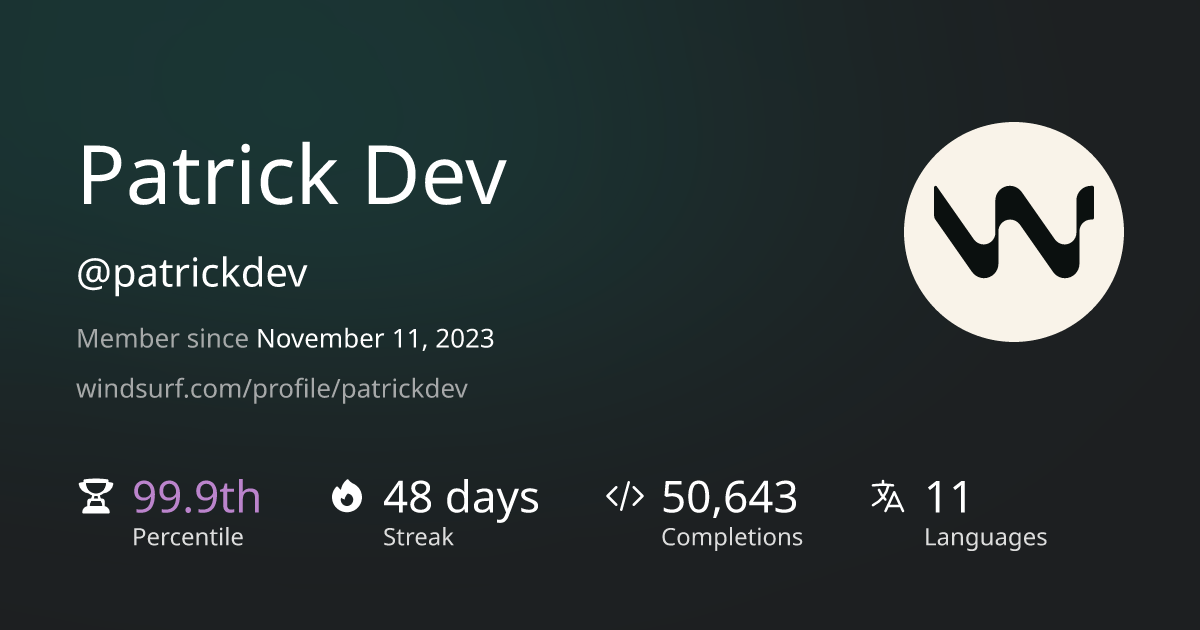
Task: Click the Completions label
Action: 731,537
